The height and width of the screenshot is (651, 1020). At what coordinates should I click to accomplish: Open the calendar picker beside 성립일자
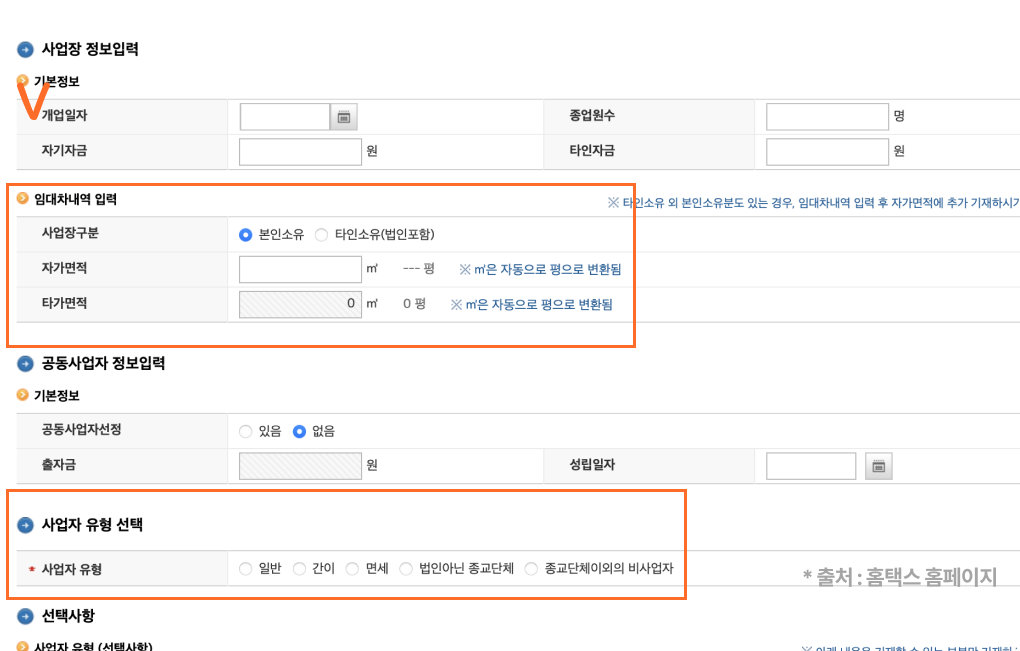tap(878, 465)
